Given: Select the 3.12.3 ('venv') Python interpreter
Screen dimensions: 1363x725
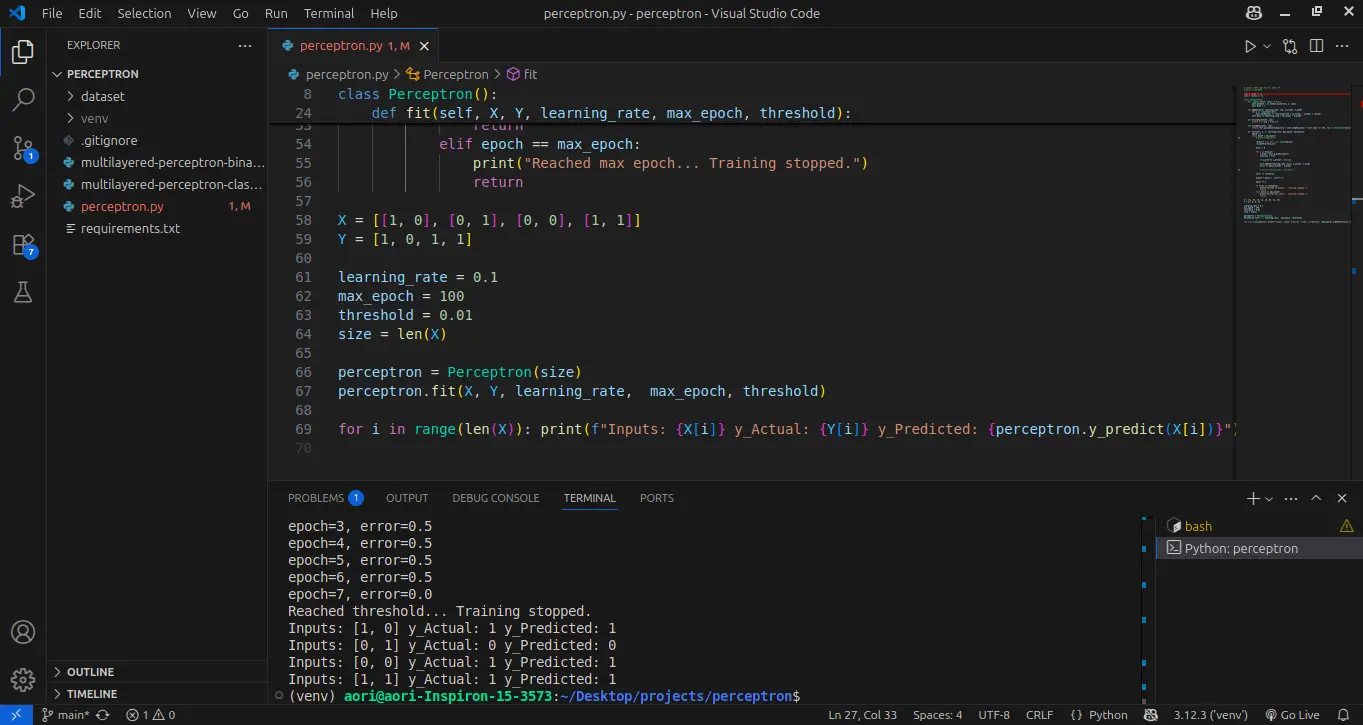Looking at the screenshot, I should [1210, 714].
